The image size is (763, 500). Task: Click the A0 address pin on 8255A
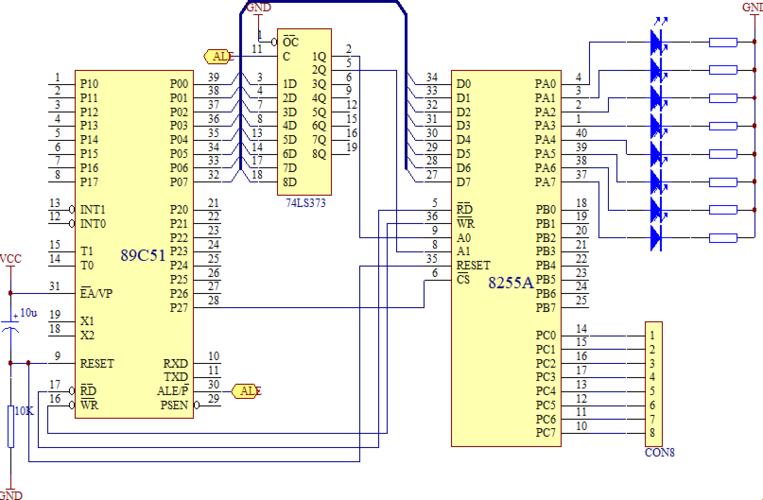[464, 238]
